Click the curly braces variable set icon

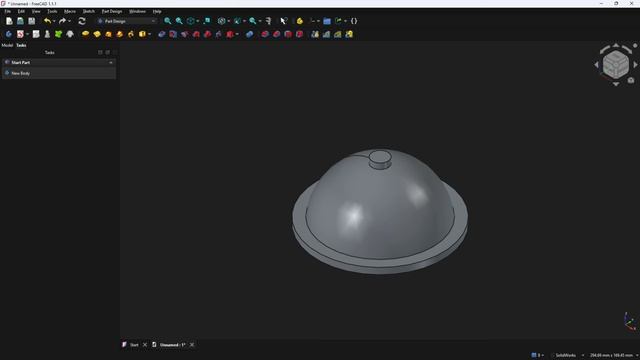pyautogui.click(x=354, y=21)
